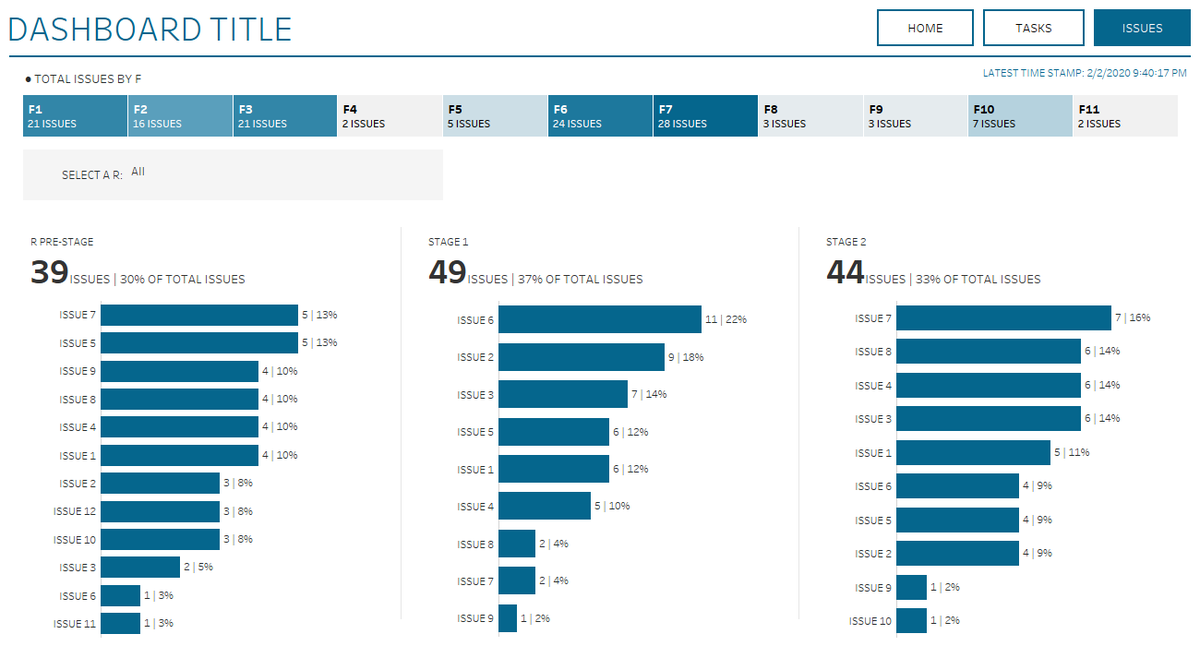The width and height of the screenshot is (1200, 646).
Task: Select the ISSUE 3 bar in Stage 2
Action: coord(989,419)
